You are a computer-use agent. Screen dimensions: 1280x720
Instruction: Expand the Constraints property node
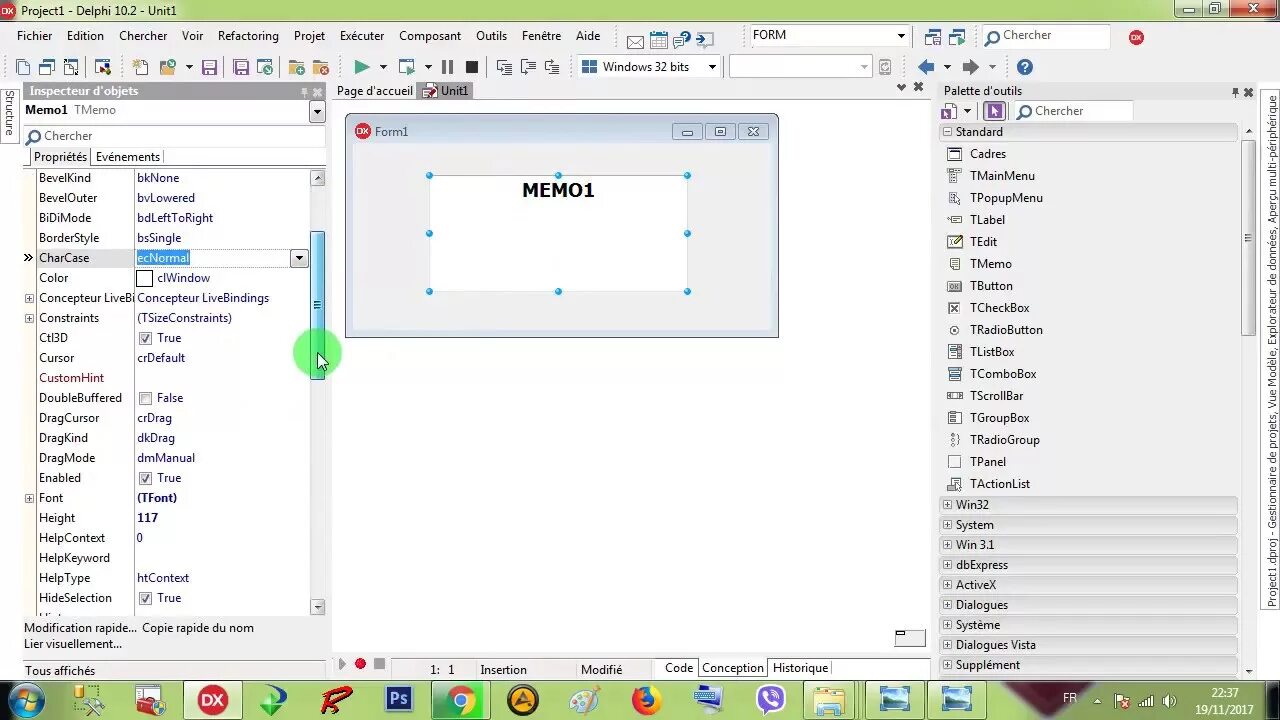tap(29, 318)
